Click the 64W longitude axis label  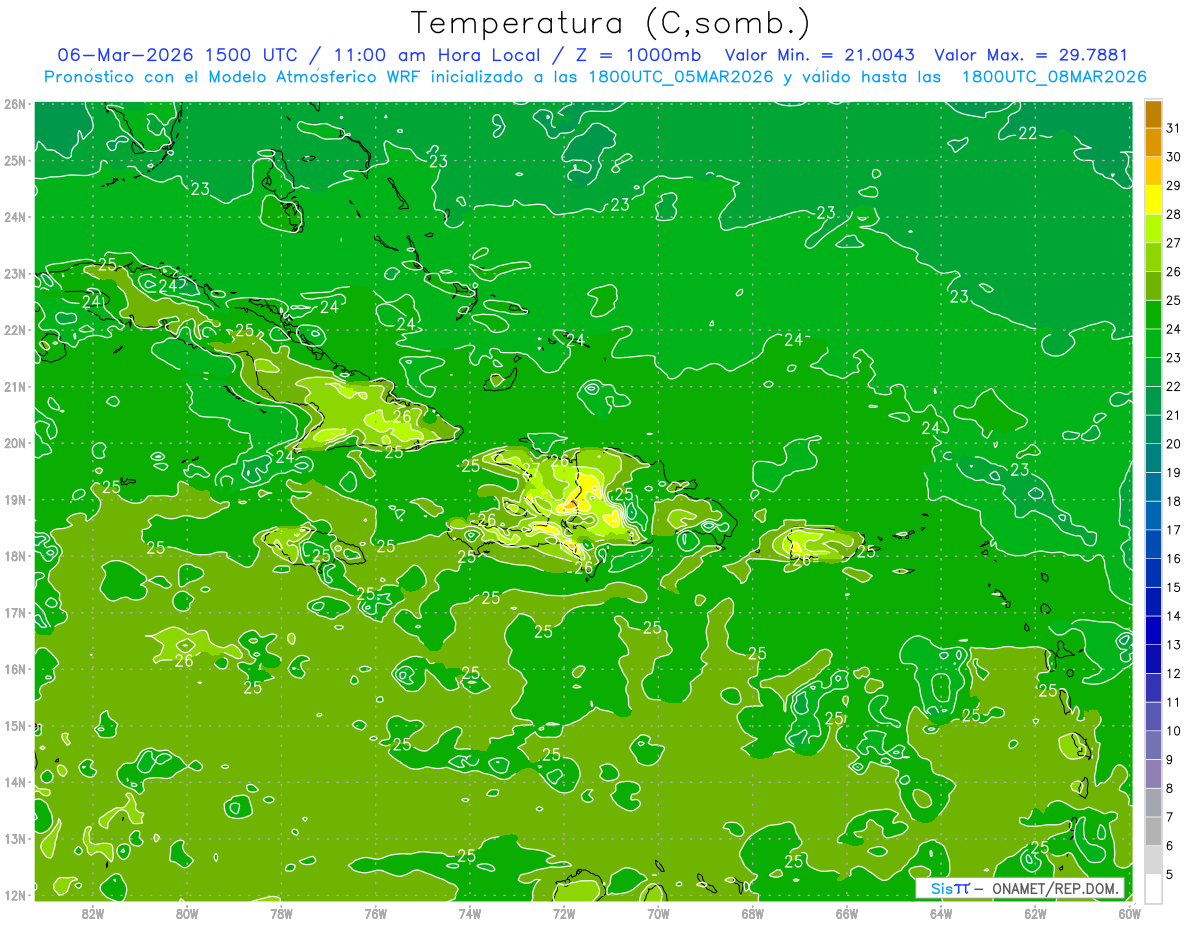point(941,913)
